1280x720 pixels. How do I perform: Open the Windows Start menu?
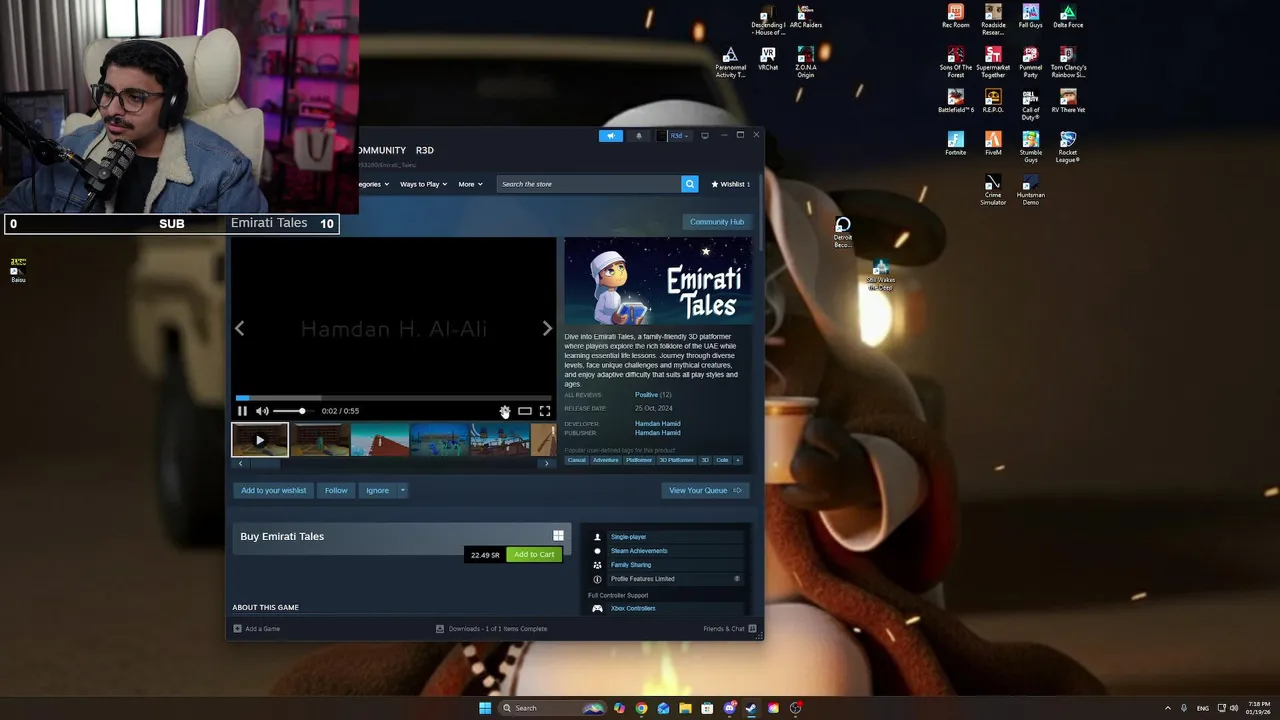pos(485,708)
